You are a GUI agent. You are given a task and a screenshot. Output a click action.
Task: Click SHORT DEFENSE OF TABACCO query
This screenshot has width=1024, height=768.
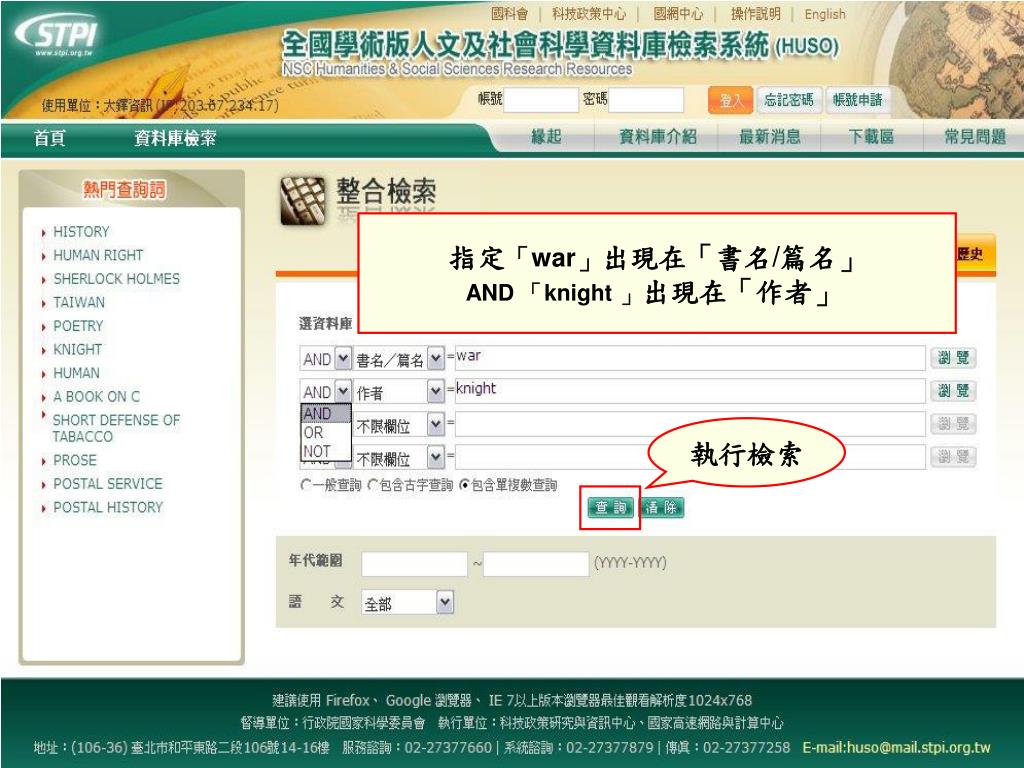[x=116, y=428]
